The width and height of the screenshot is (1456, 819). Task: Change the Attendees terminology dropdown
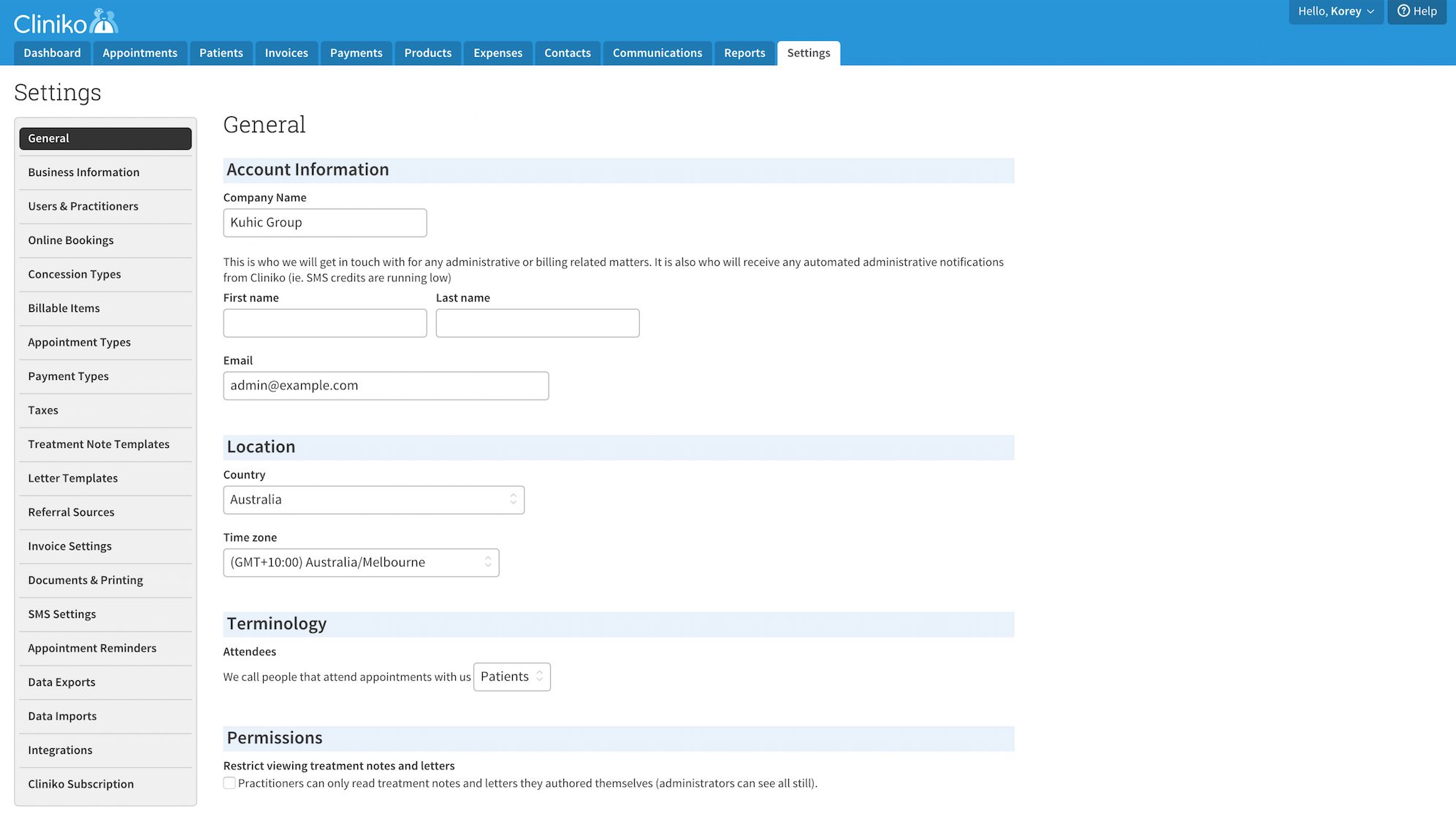click(x=511, y=677)
